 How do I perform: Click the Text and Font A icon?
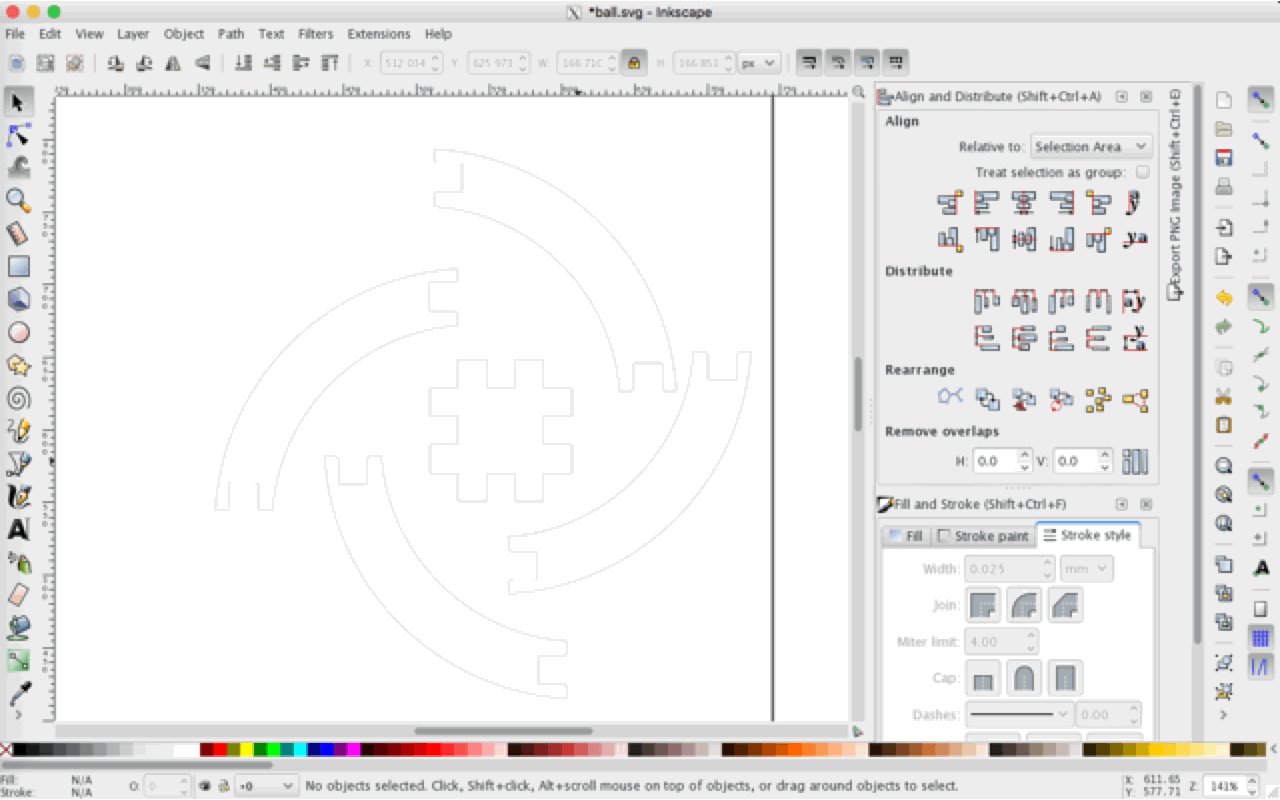tap(1261, 568)
